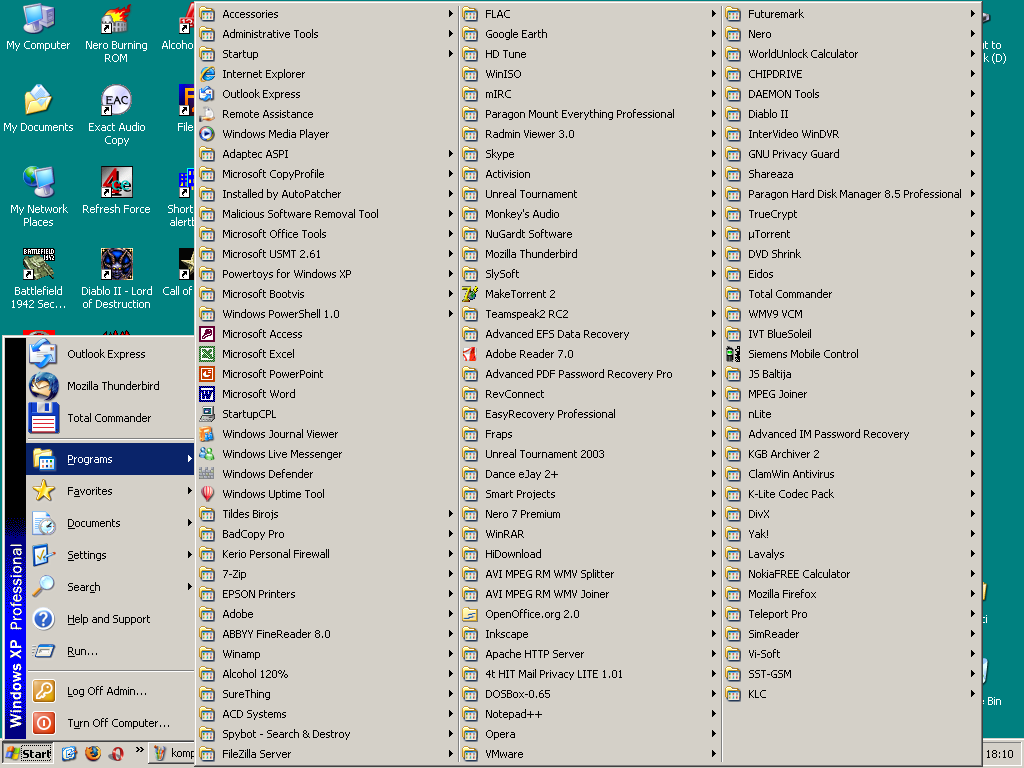Launch Diablo II Lord of Destruction shortcut

(x=116, y=279)
